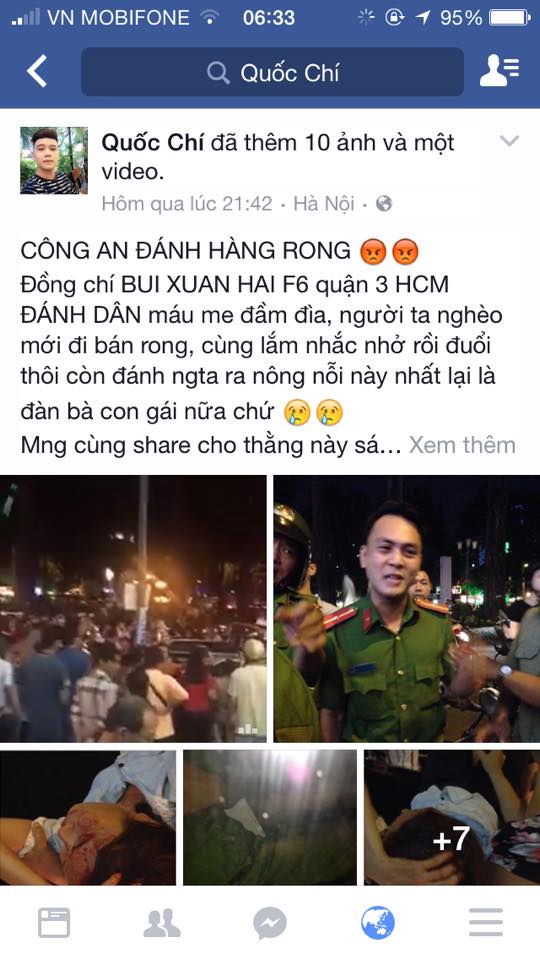Open photo of officer in green uniform

(407, 609)
